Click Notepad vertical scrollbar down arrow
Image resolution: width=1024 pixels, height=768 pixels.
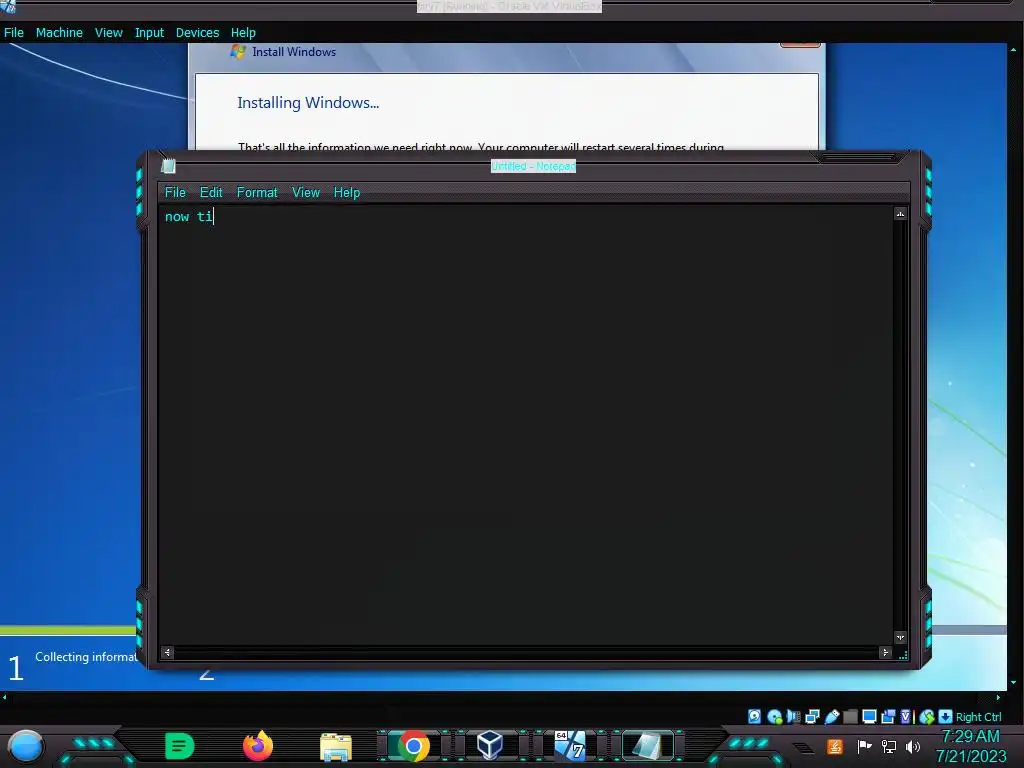tap(901, 637)
